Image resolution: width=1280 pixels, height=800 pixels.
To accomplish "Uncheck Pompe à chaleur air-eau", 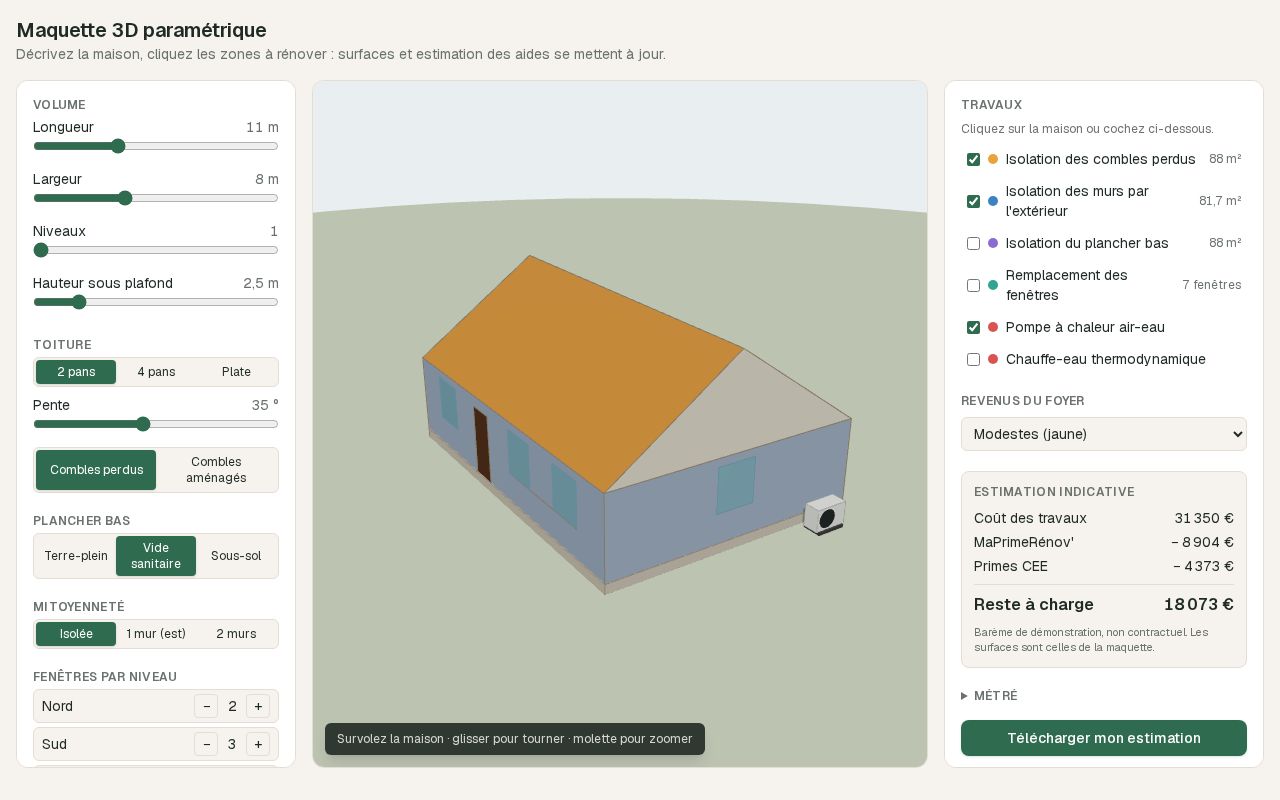I will [973, 327].
